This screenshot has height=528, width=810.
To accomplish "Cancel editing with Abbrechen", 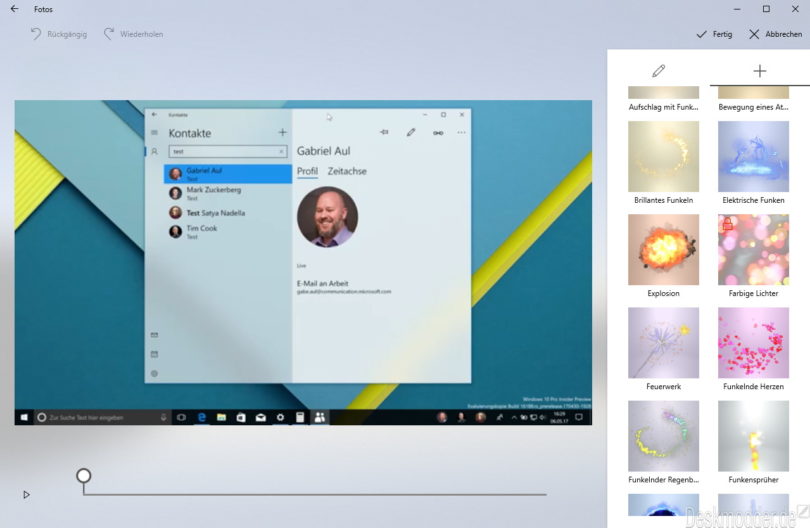I will (775, 34).
